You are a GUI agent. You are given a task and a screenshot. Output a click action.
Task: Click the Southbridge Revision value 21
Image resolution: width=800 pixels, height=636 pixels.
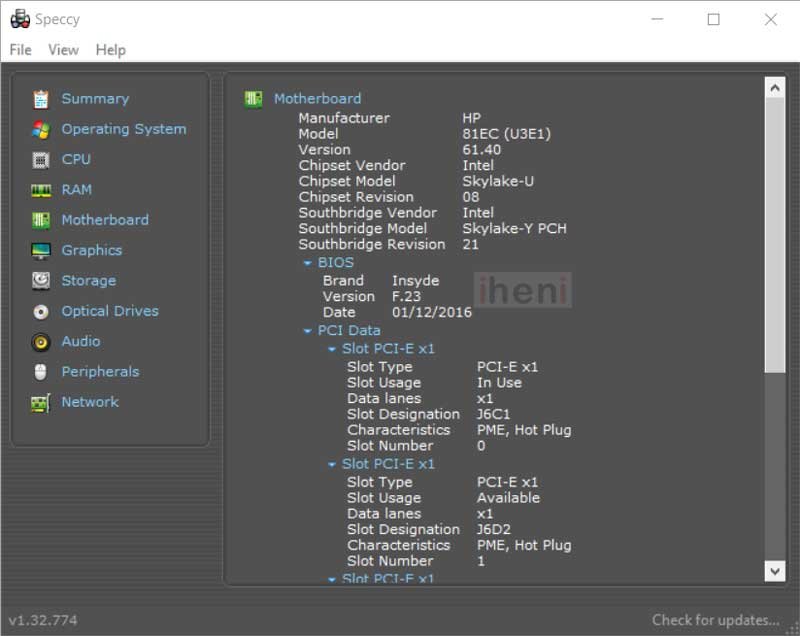[x=470, y=245]
